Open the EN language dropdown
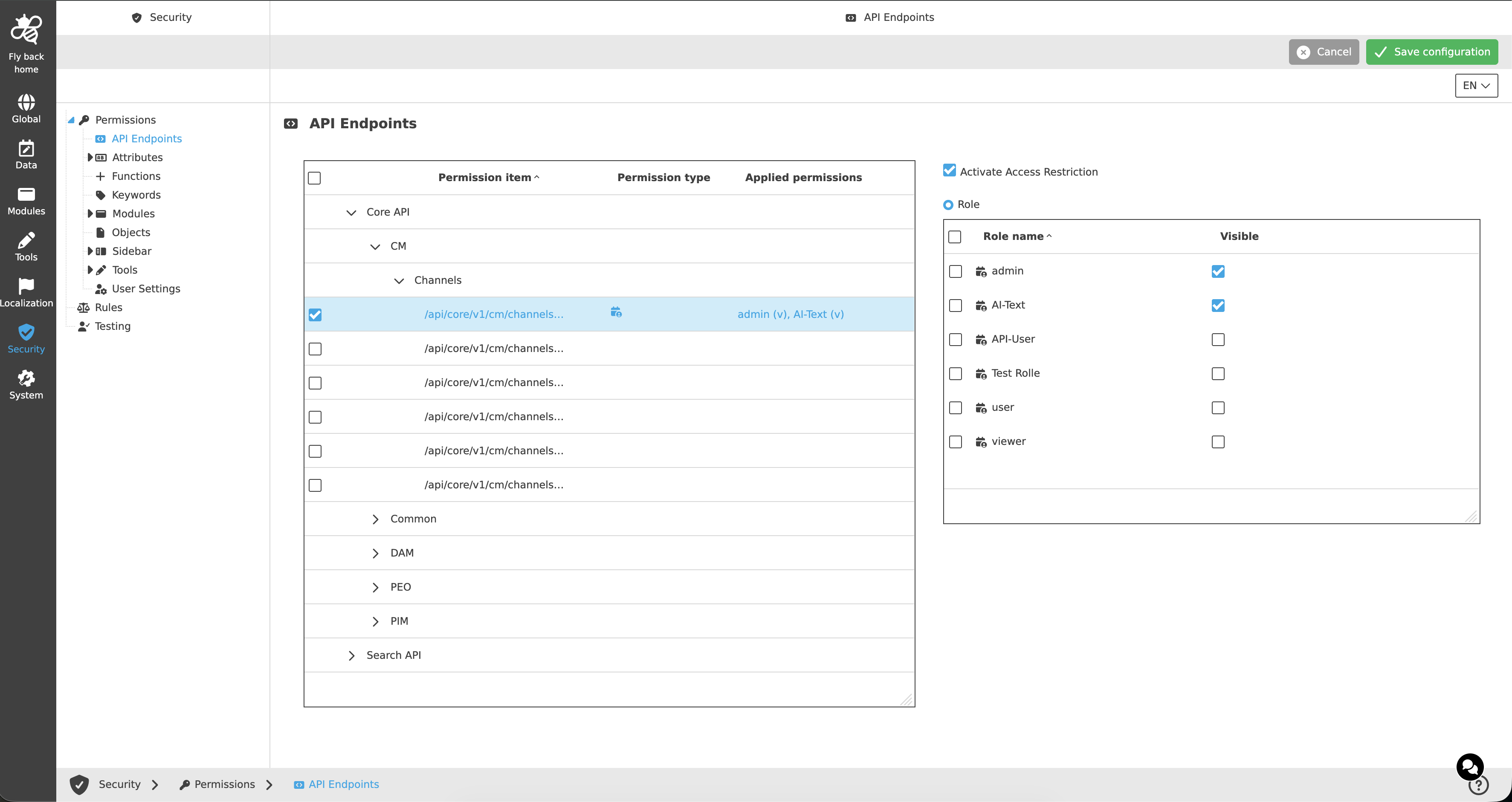This screenshot has width=1512, height=802. click(x=1476, y=86)
